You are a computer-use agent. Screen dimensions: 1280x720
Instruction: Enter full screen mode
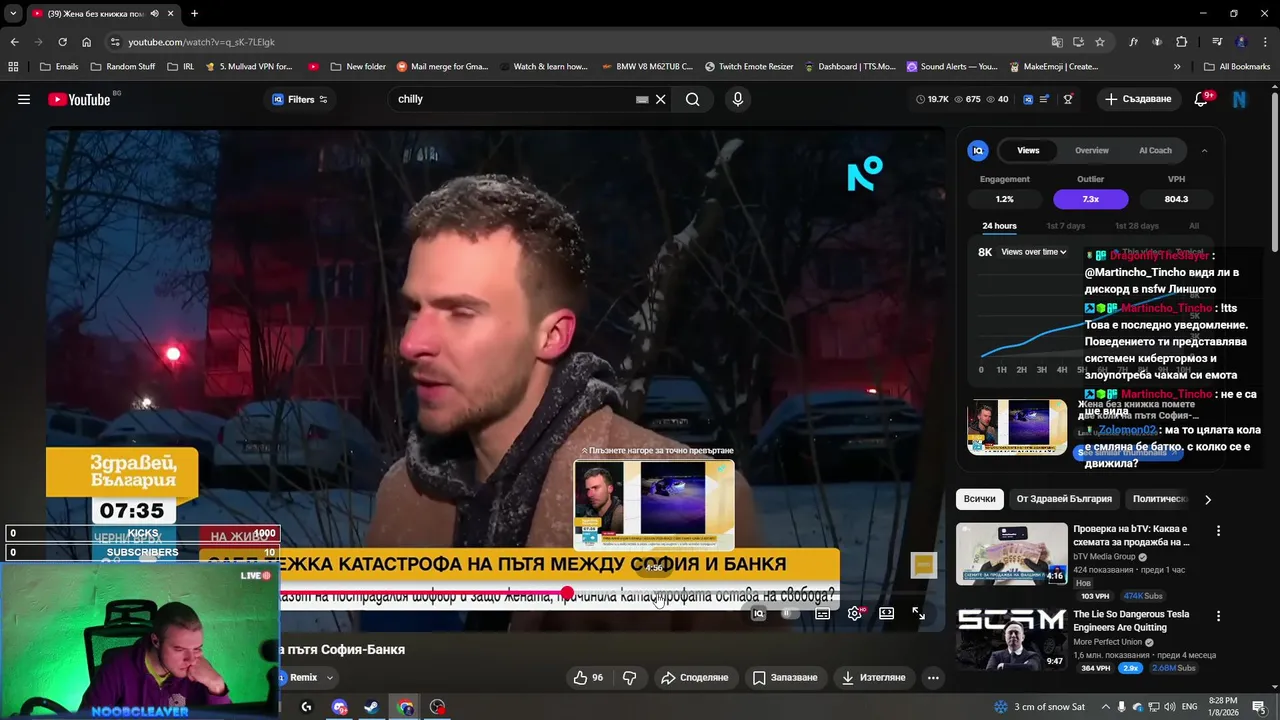tap(918, 614)
